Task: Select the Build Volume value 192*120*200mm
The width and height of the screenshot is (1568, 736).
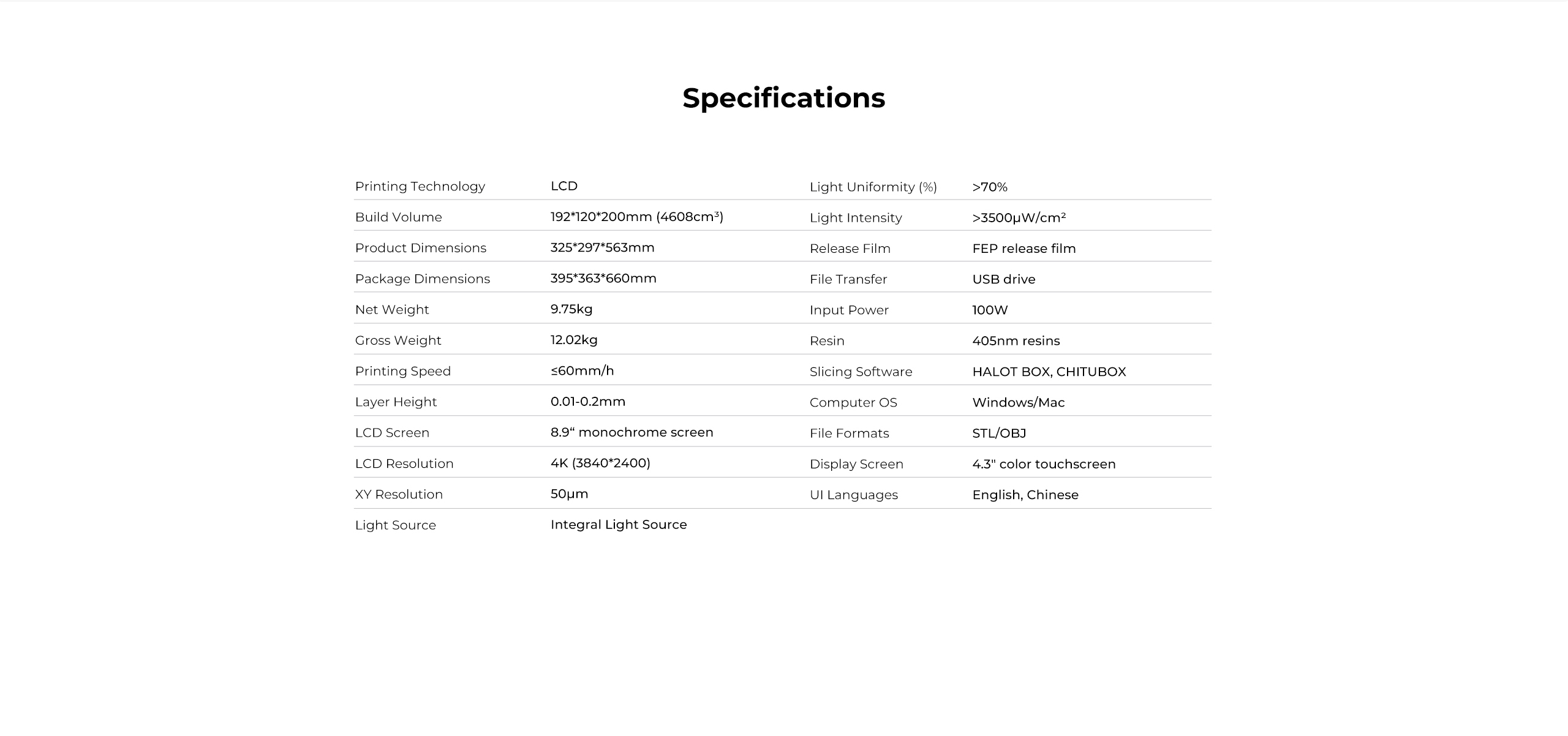Action: point(636,217)
